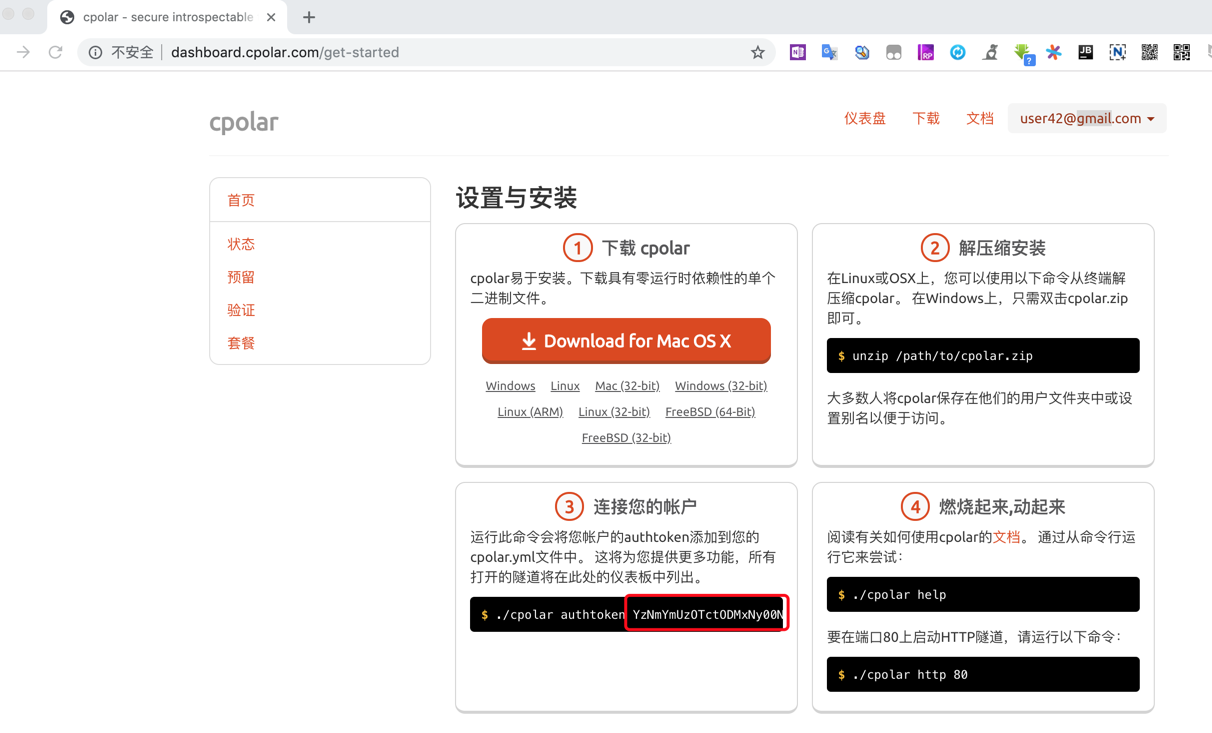The height and width of the screenshot is (733, 1212).
Task: Click the ./cpolar http 80 command box
Action: click(x=983, y=675)
